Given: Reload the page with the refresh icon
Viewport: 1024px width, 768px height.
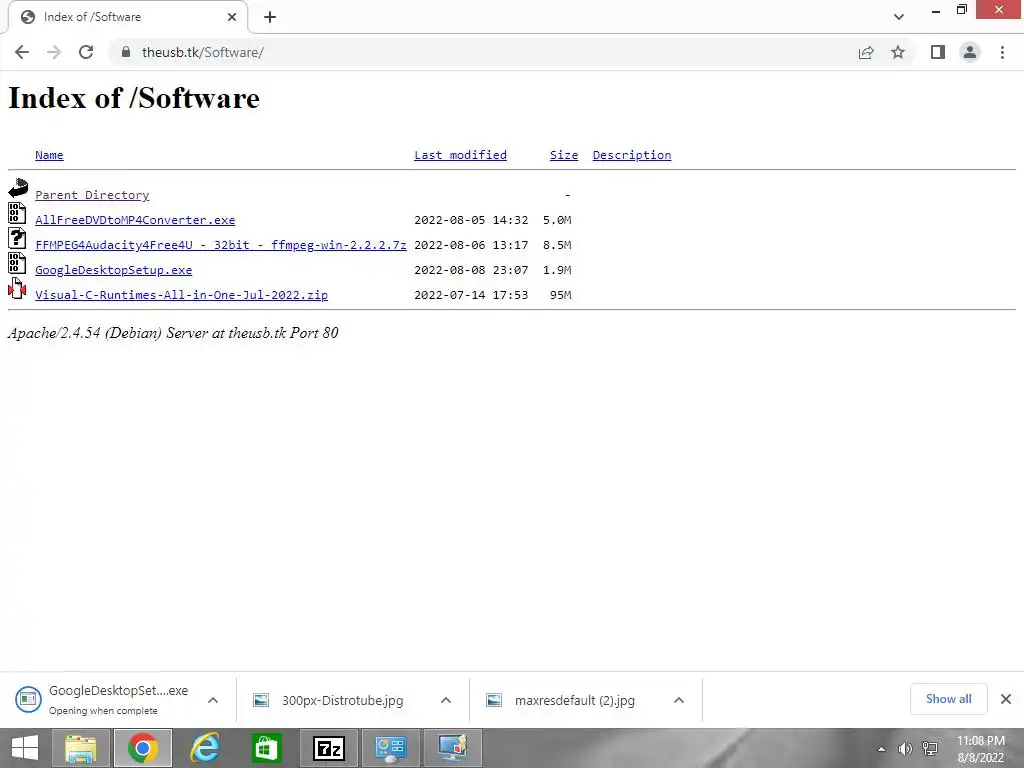Looking at the screenshot, I should pos(86,52).
